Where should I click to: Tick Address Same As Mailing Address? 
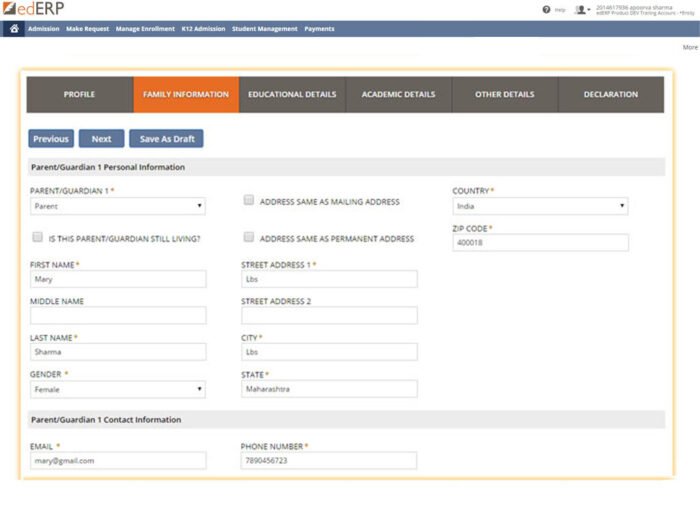[x=249, y=200]
